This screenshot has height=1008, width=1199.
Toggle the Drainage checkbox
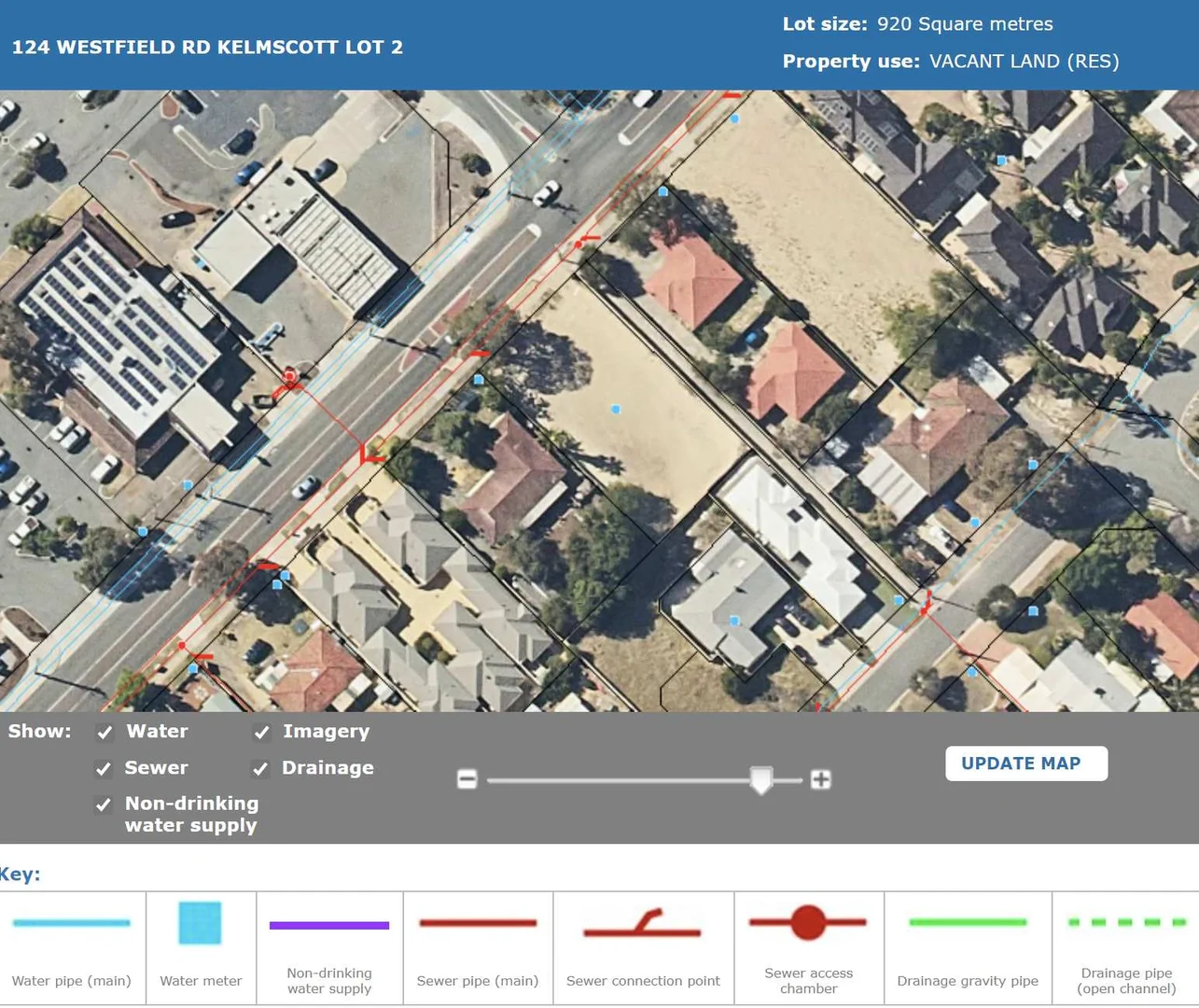[262, 769]
